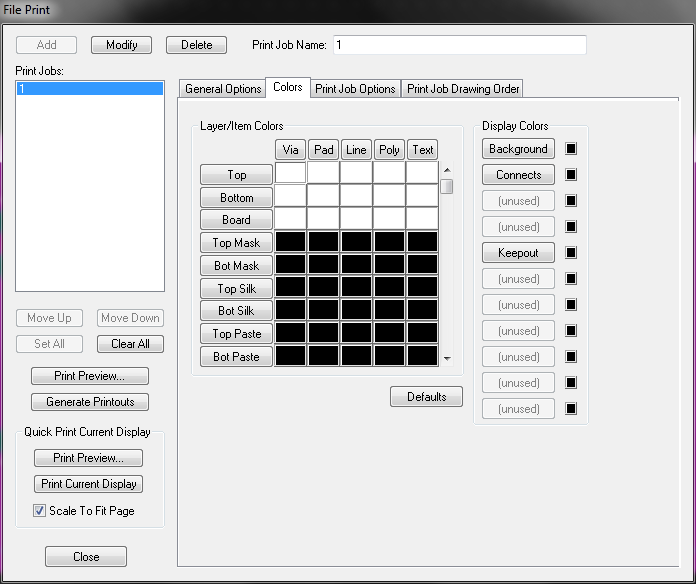The height and width of the screenshot is (584, 696).
Task: Select the Bot Silk Text color cell
Action: pos(422,310)
